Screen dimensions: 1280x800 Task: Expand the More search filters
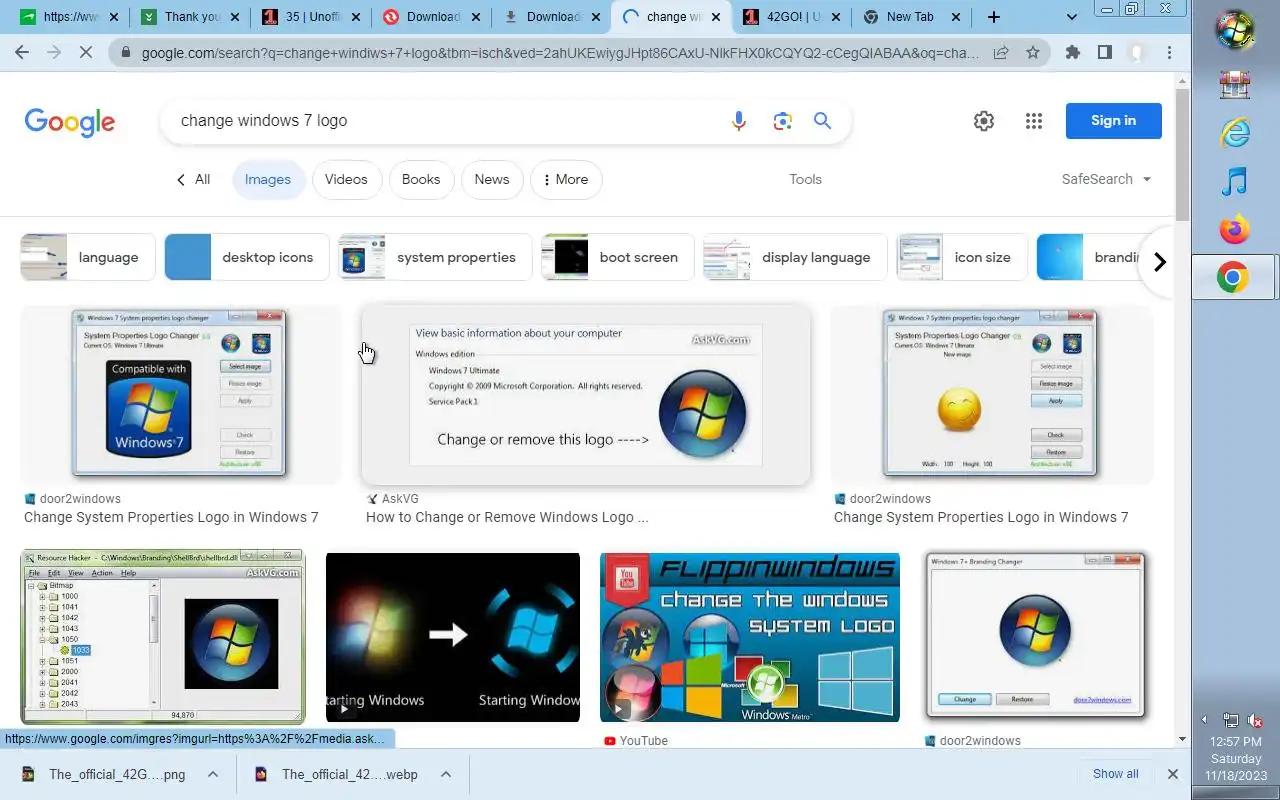pos(566,180)
